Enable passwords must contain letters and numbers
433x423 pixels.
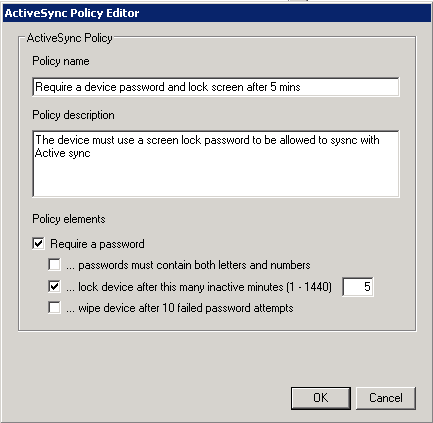pos(54,265)
